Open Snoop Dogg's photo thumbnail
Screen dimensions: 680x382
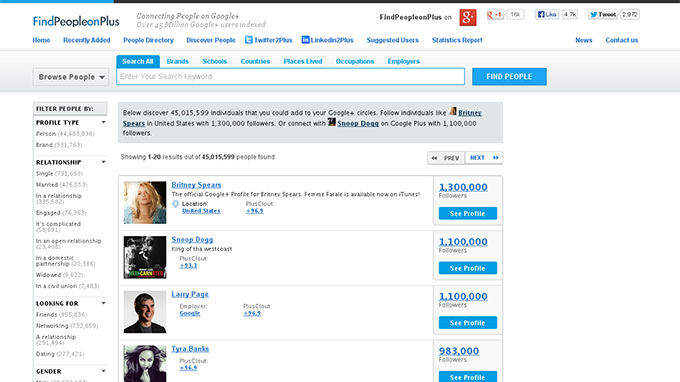145,257
